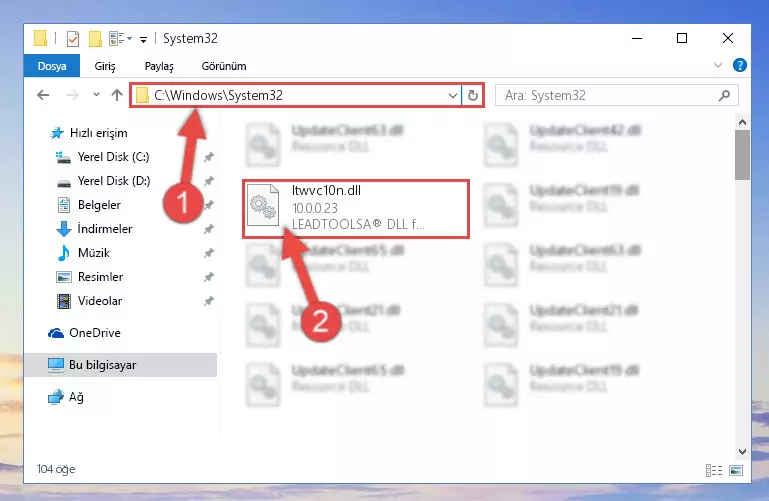
Task: Open recent locations dropdown arrow
Action: 96,95
